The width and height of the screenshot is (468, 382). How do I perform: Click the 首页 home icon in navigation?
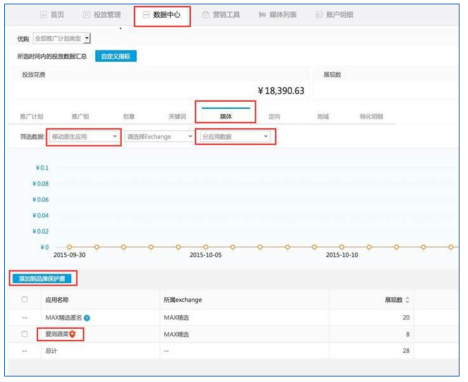(43, 15)
